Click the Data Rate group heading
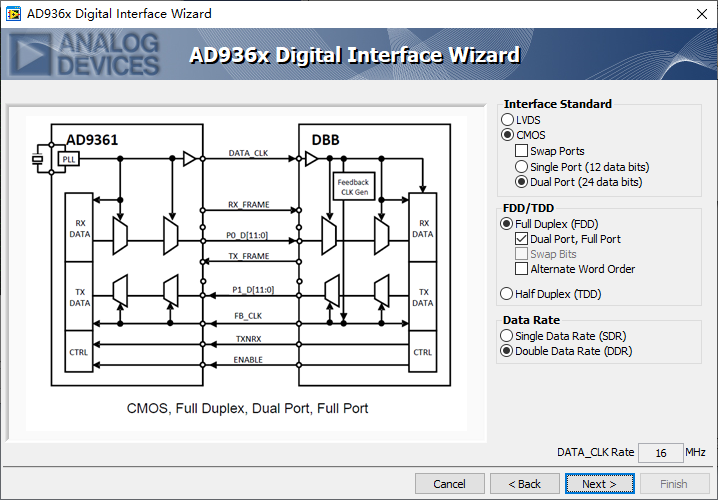 tap(531, 320)
